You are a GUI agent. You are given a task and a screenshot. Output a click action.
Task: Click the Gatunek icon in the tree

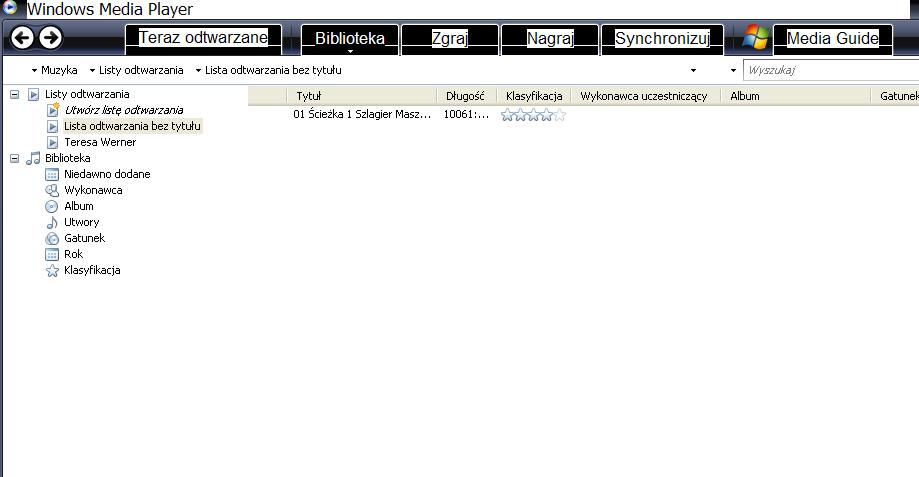click(52, 238)
